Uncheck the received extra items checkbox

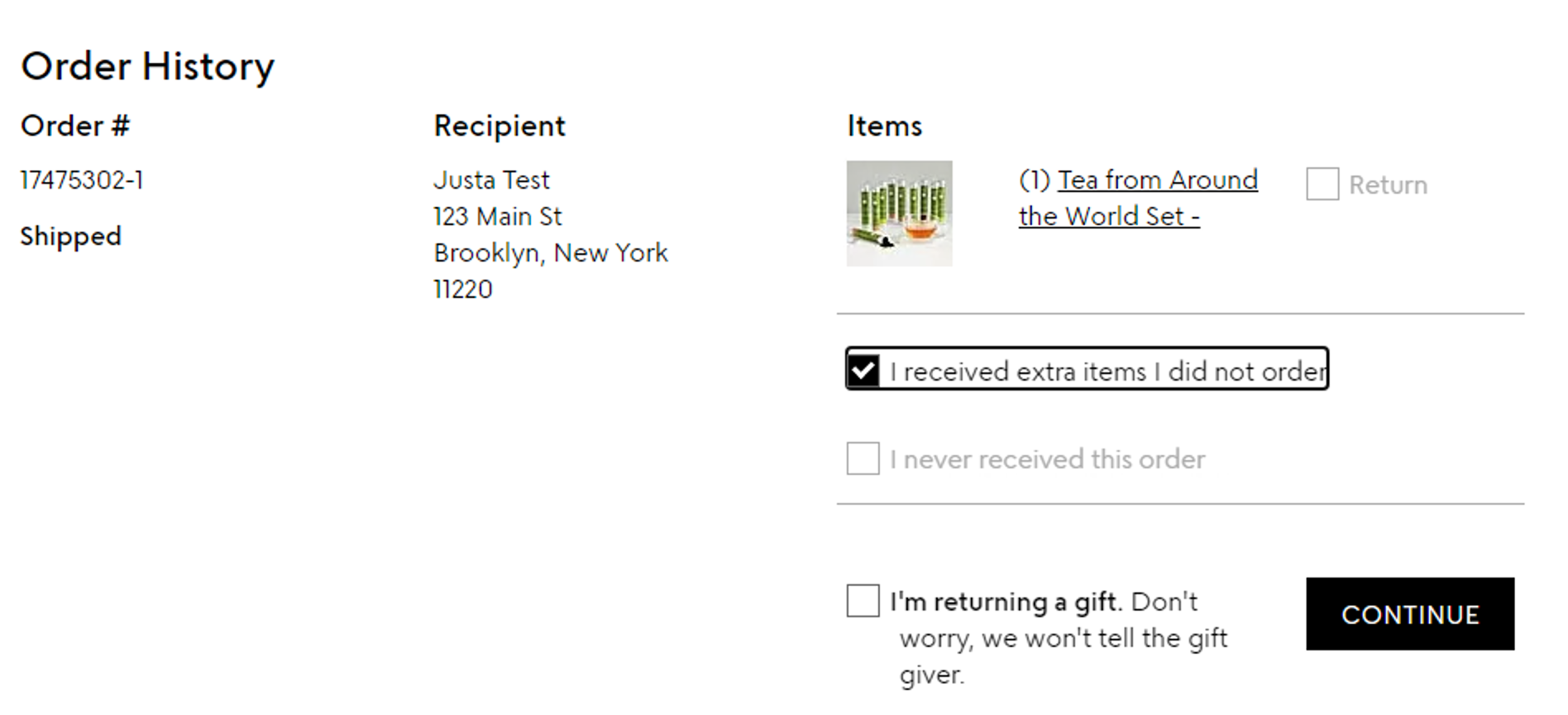(x=863, y=370)
